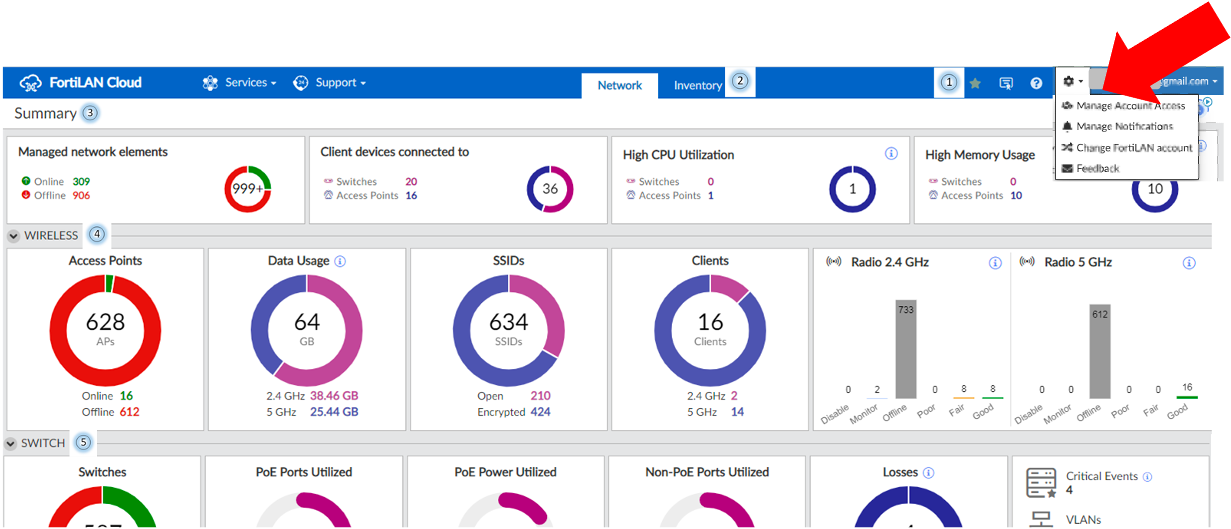Click info icon on Radio 2.4 GHz panel
The height and width of the screenshot is (529, 1231).
[x=995, y=263]
